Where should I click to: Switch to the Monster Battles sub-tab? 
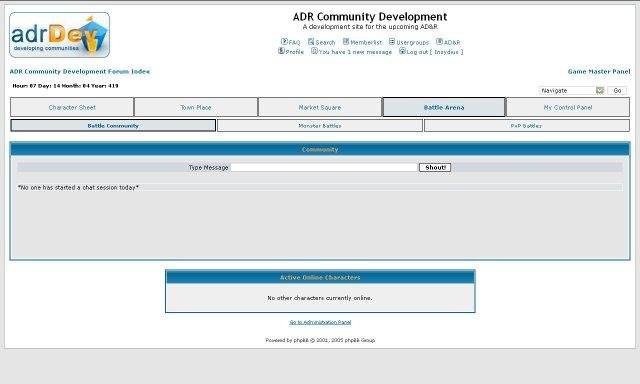tap(320, 126)
